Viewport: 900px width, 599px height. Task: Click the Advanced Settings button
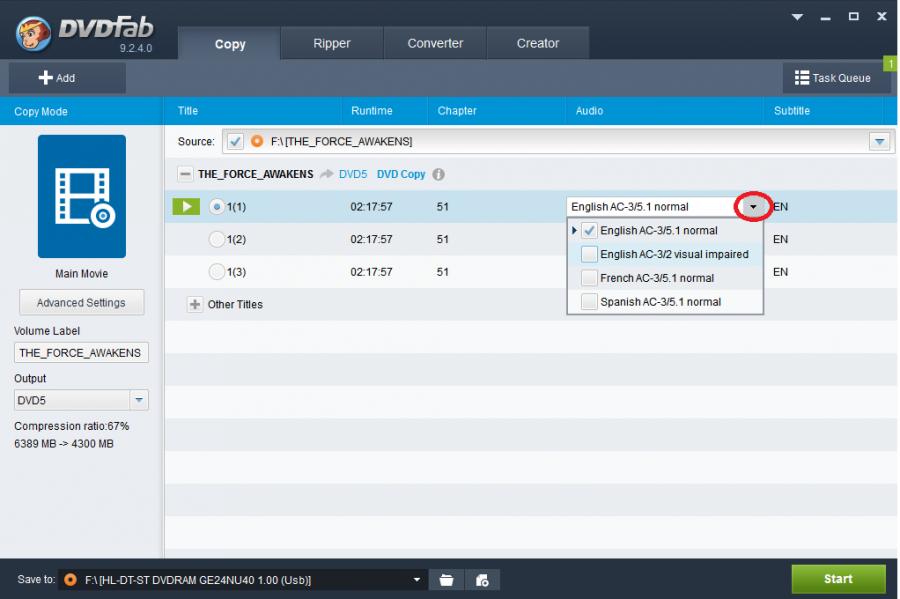[x=81, y=303]
